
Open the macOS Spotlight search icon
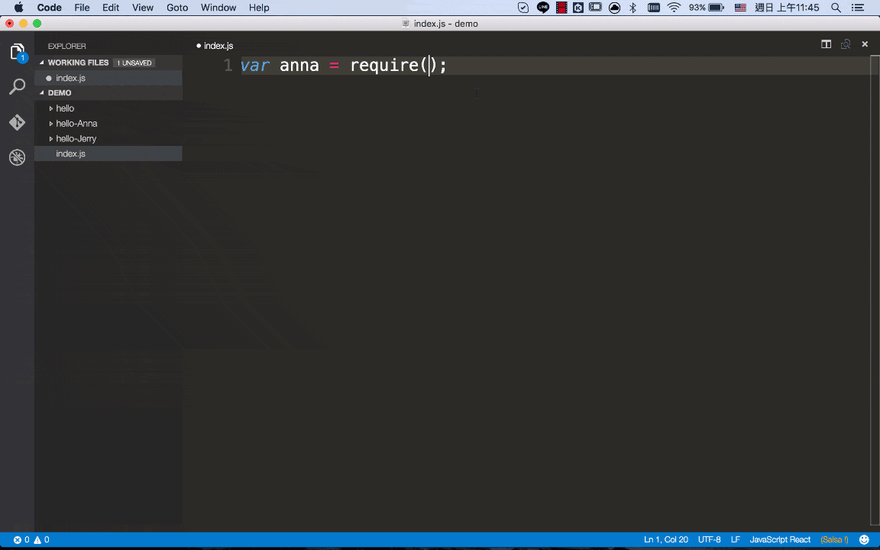point(836,8)
